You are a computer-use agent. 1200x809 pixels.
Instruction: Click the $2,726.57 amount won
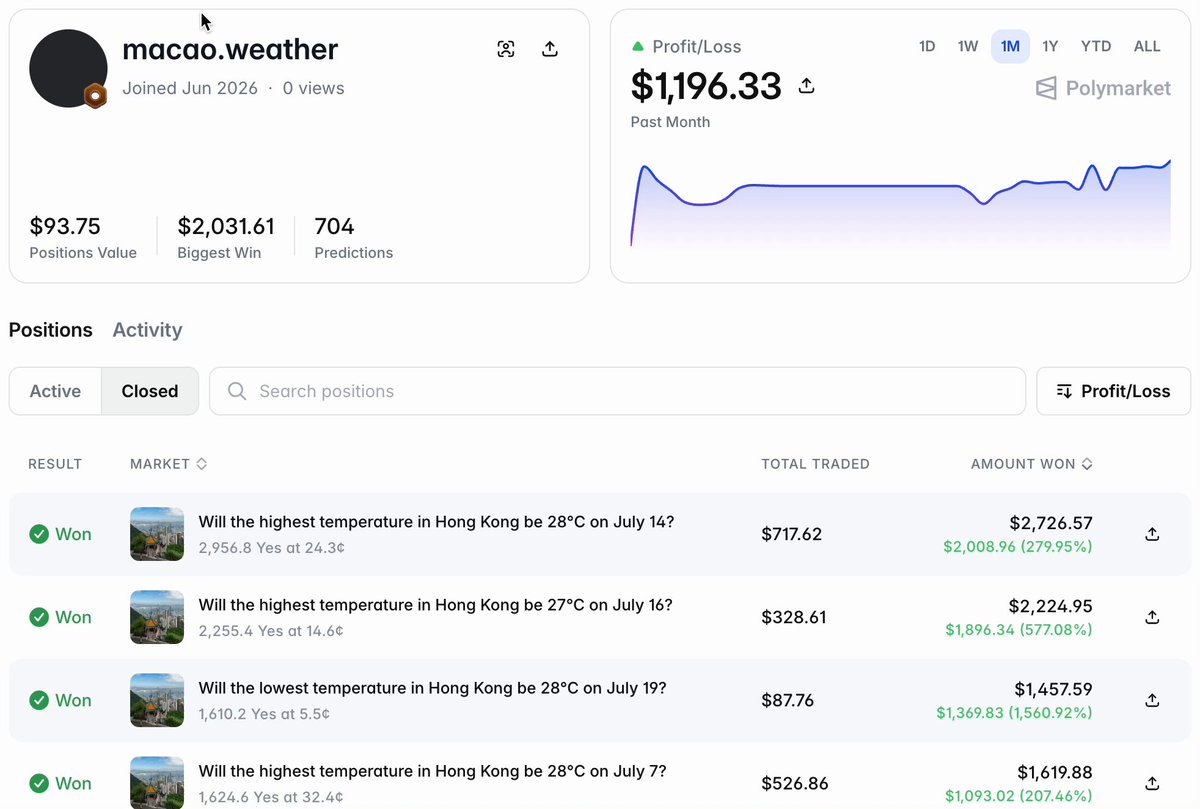1050,523
